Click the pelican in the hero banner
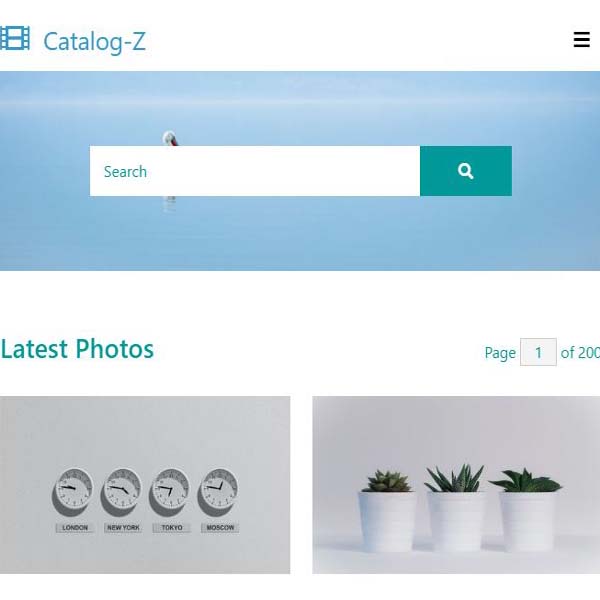The width and height of the screenshot is (600, 600). [170, 138]
